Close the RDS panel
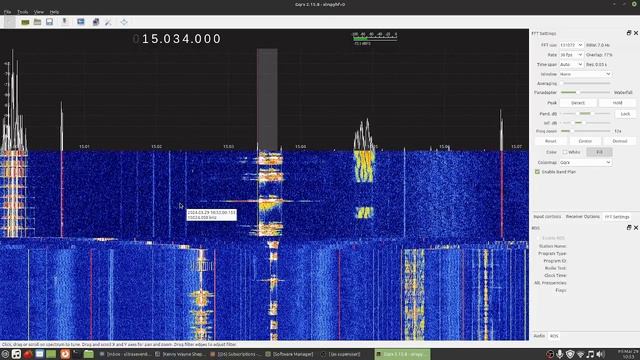This screenshot has width=640, height=360. (636, 228)
